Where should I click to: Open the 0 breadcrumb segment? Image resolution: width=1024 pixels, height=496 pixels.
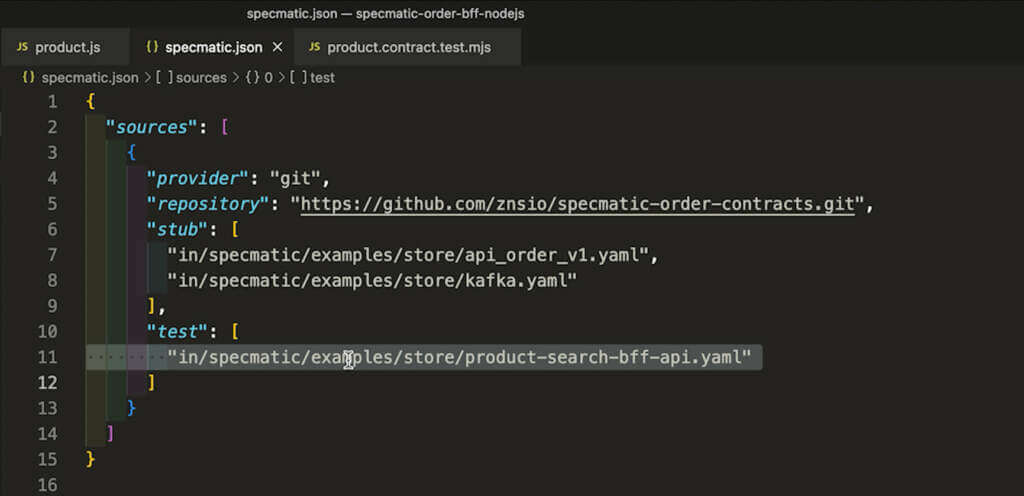click(x=269, y=77)
